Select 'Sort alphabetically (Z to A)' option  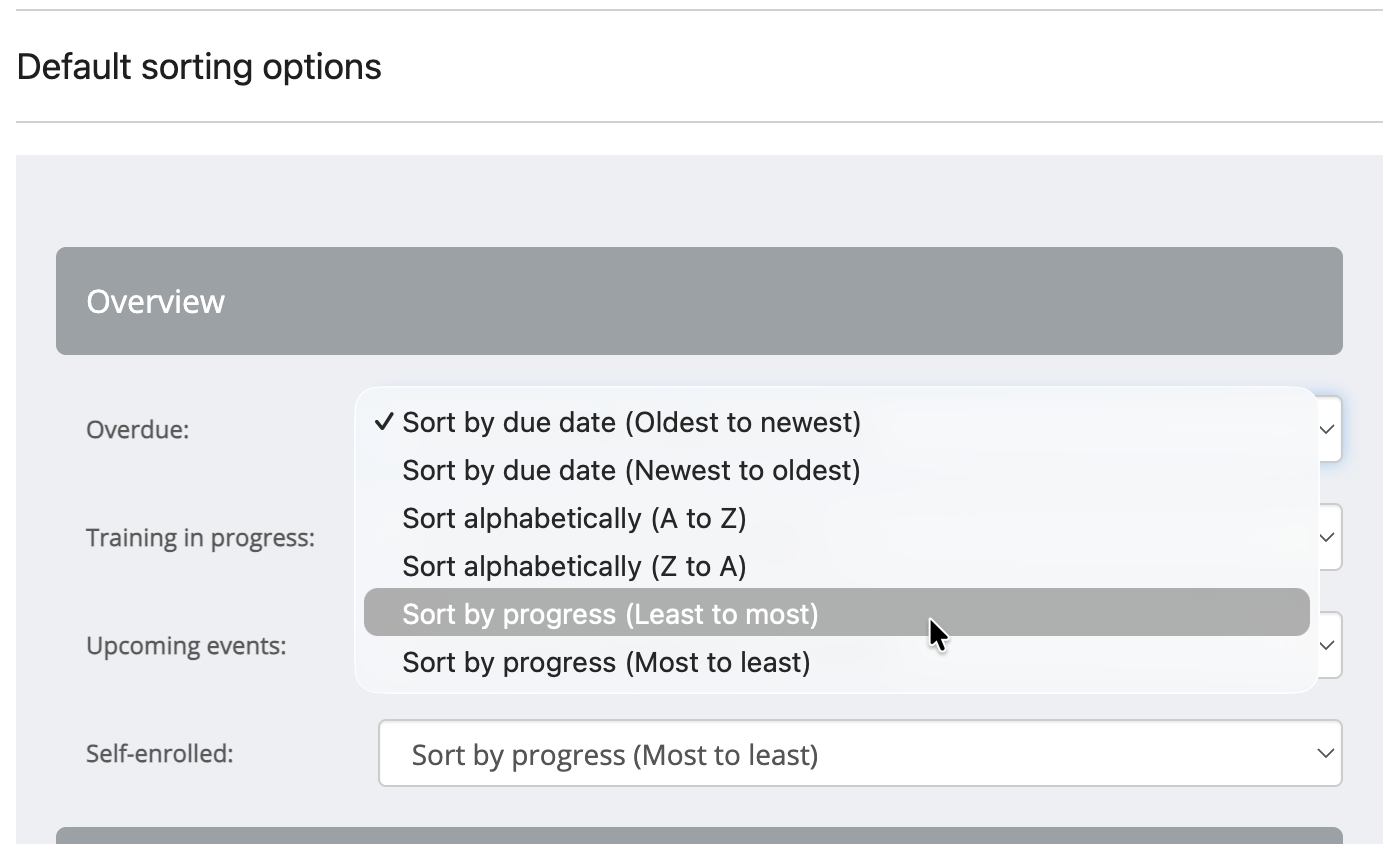[x=574, y=567]
